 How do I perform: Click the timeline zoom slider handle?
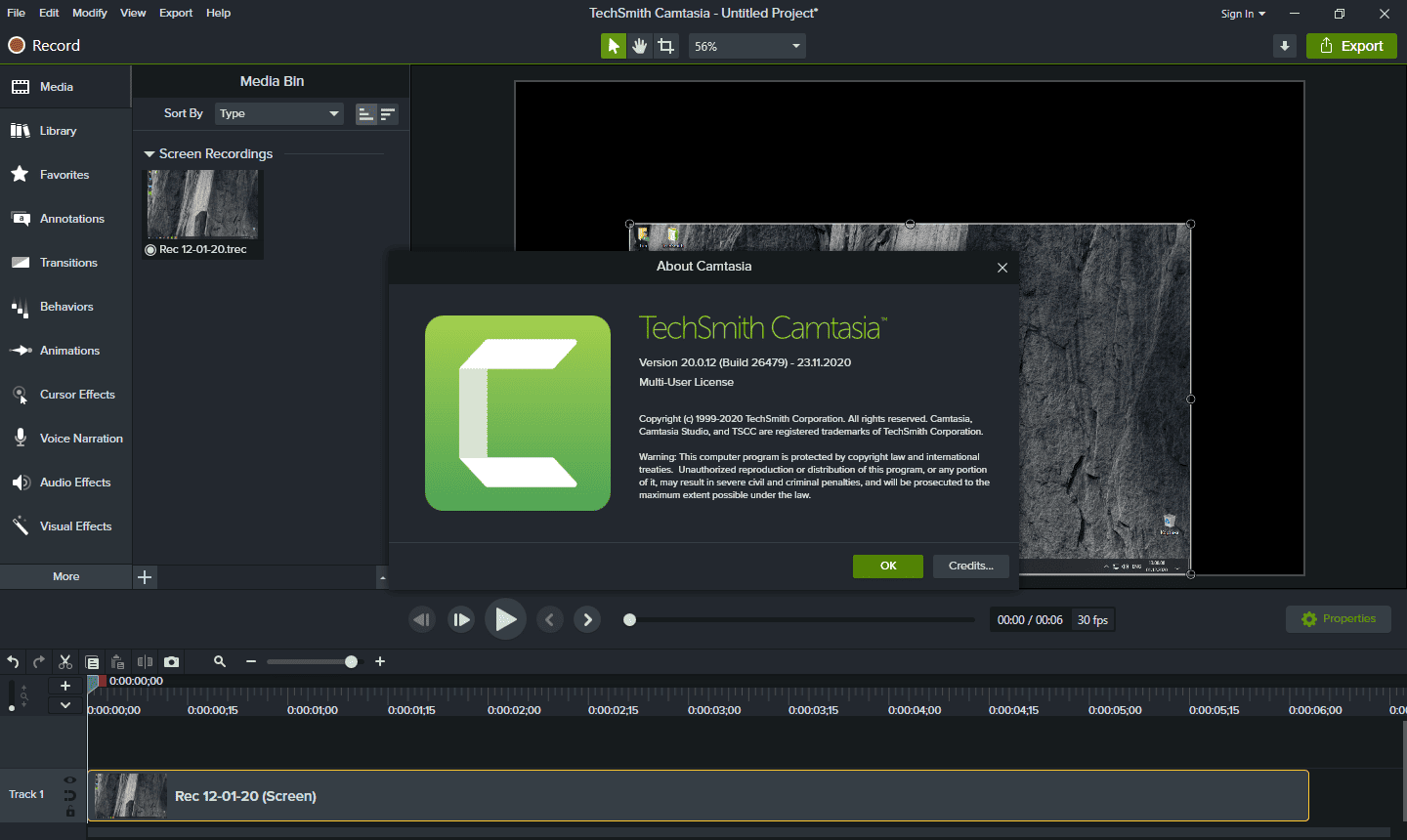click(351, 662)
